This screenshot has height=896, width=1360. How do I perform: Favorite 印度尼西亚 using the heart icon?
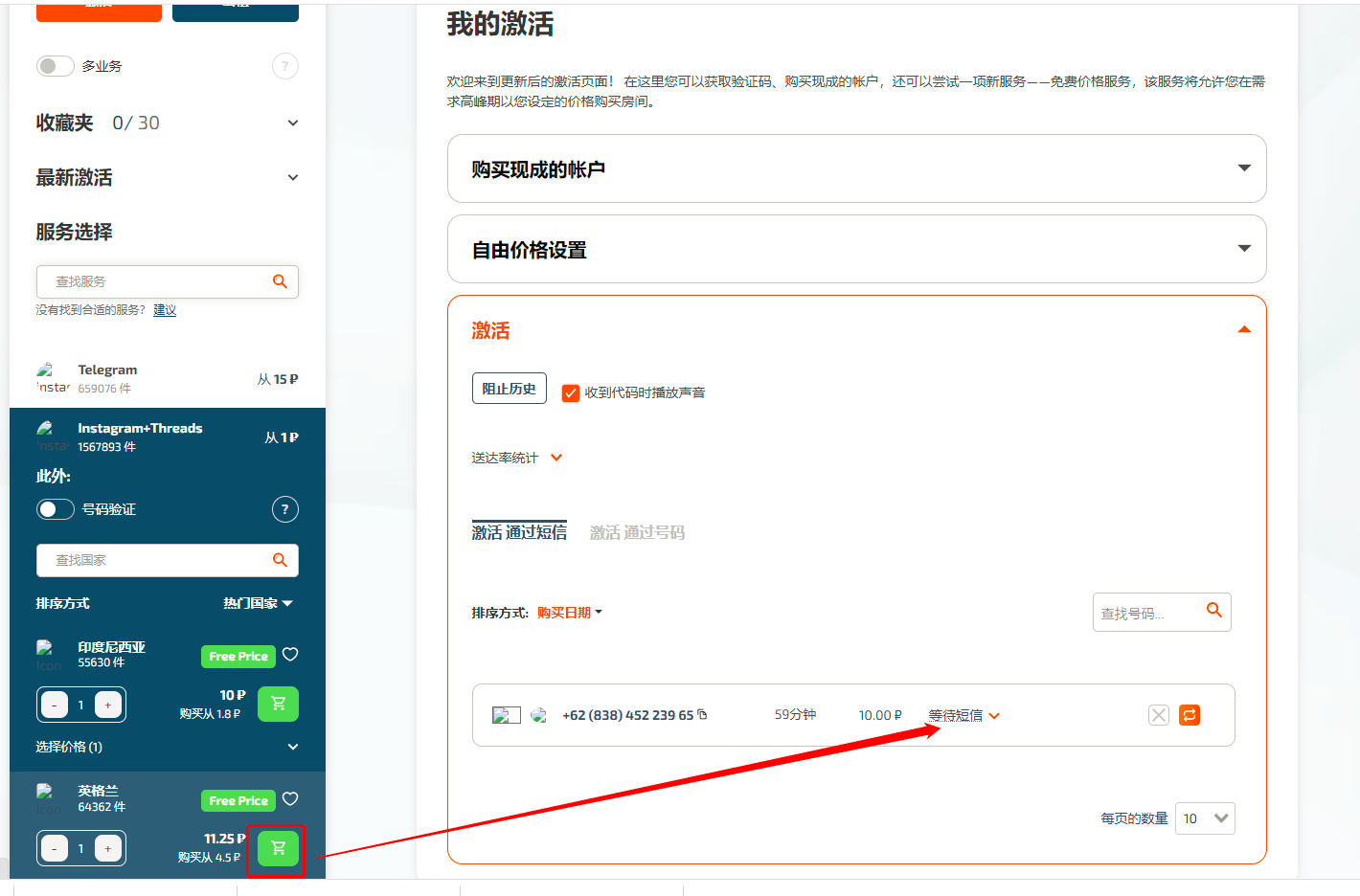292,655
